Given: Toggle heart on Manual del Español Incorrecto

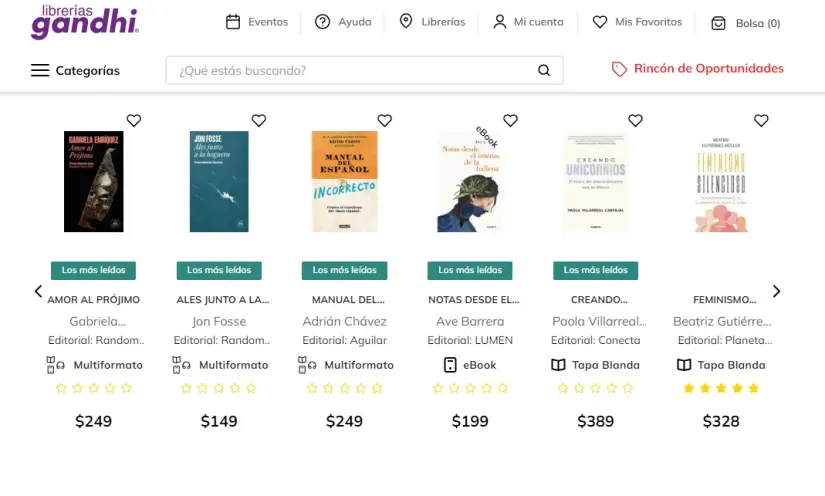Looking at the screenshot, I should [384, 121].
